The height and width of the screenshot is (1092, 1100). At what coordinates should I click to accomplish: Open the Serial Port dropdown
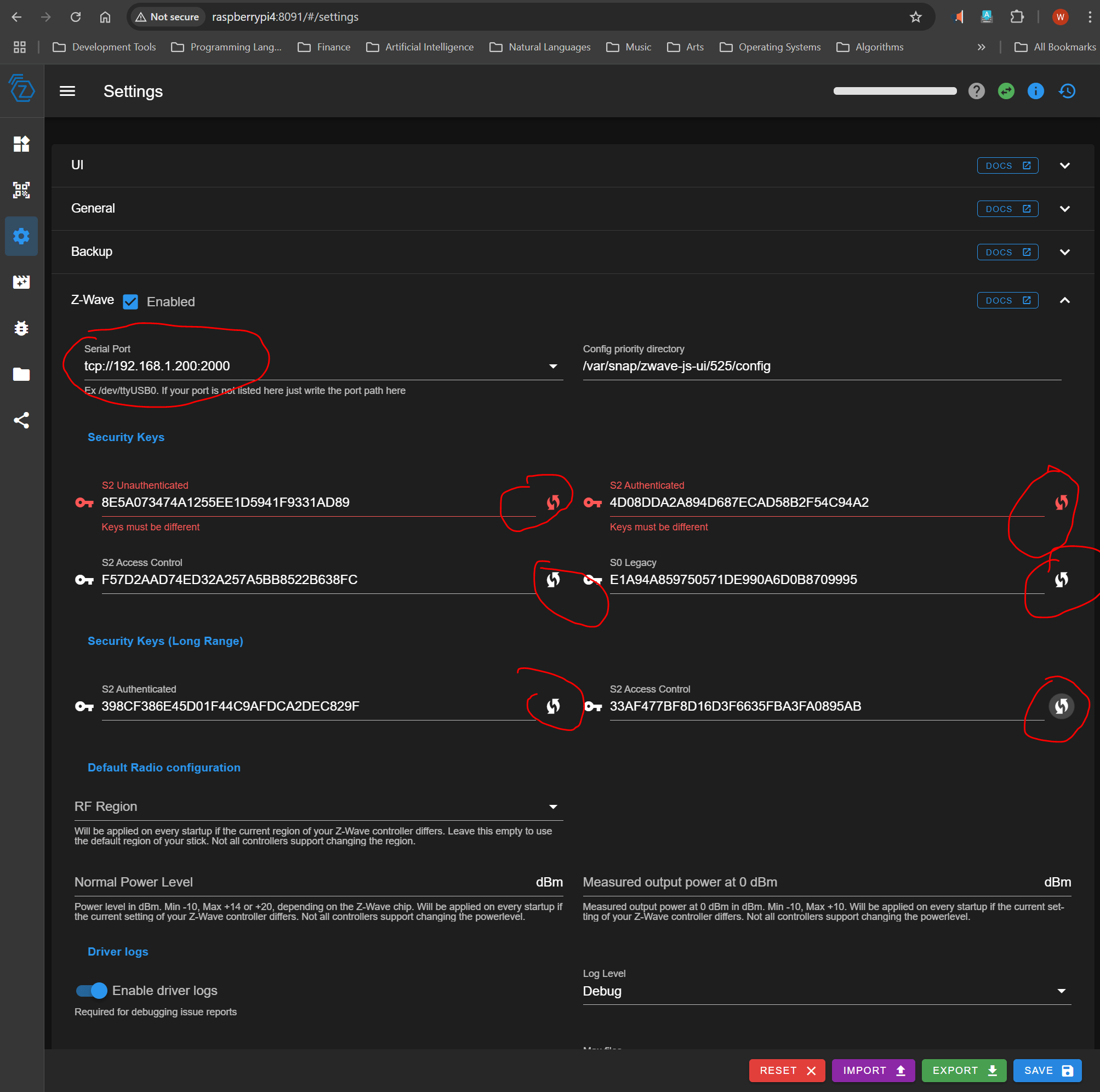coord(553,366)
